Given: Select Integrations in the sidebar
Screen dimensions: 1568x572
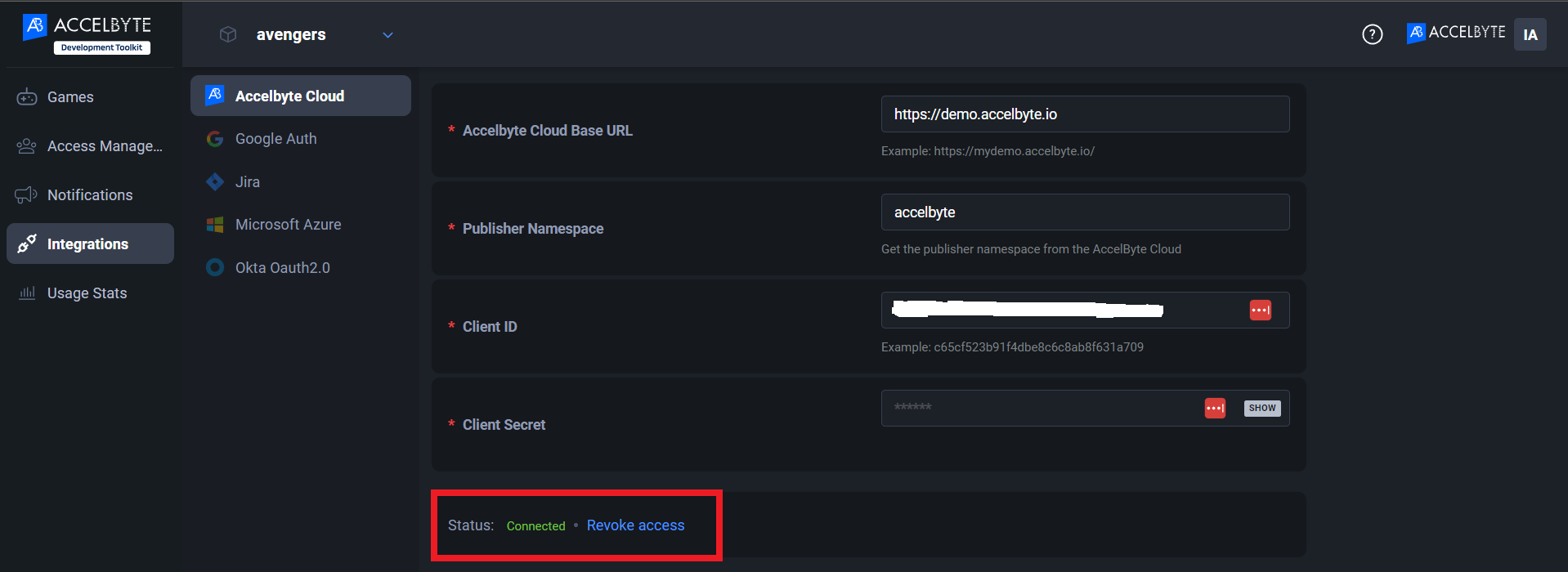Looking at the screenshot, I should click(x=90, y=244).
